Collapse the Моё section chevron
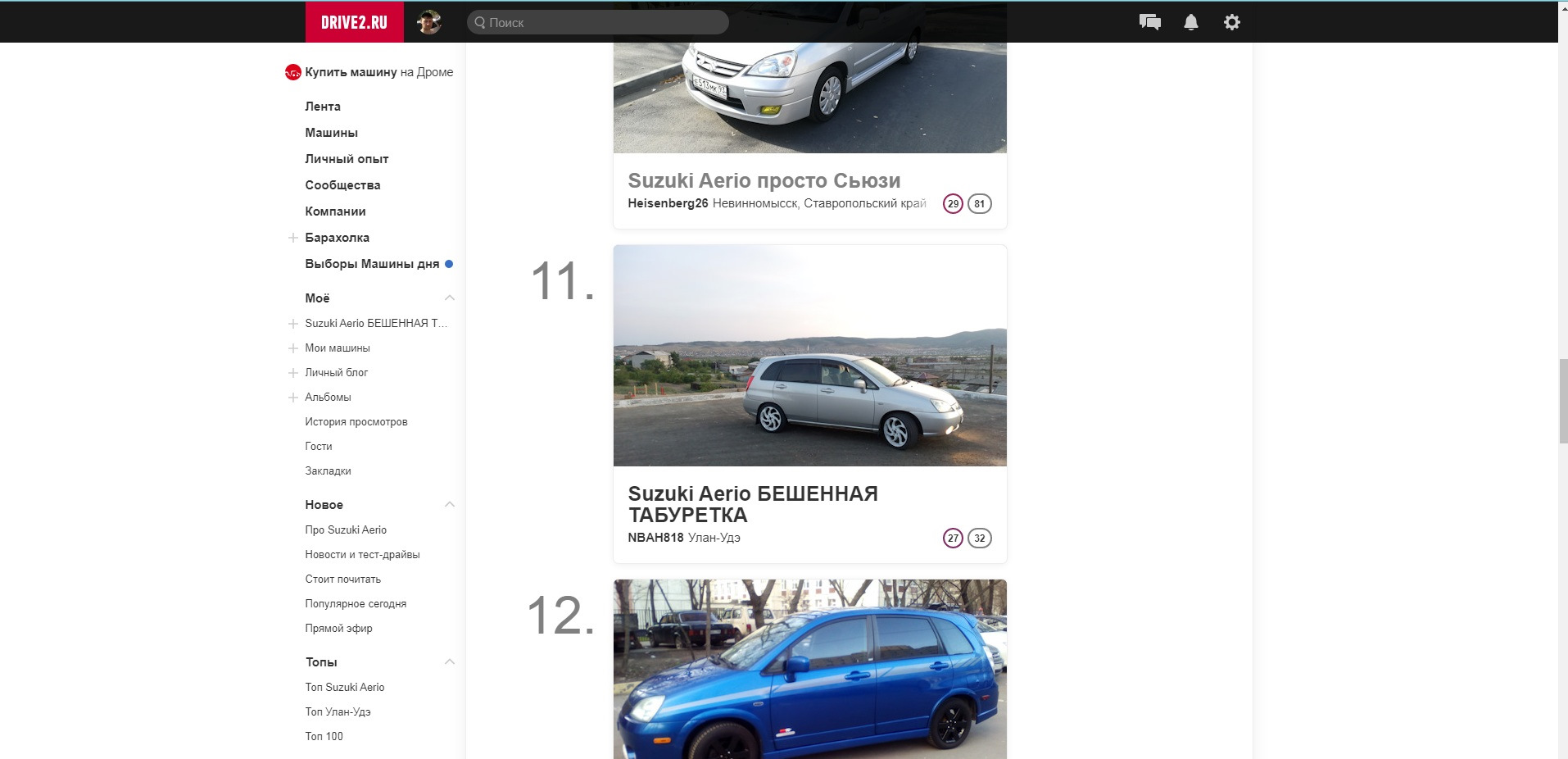This screenshot has height=759, width=1568. [449, 298]
